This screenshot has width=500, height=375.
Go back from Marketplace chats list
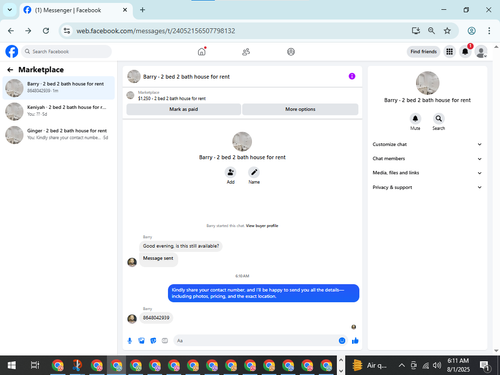click(10, 70)
